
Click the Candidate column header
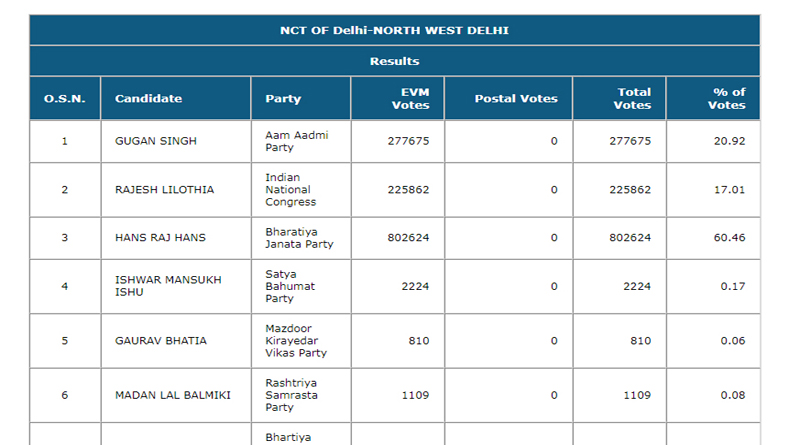pos(148,98)
